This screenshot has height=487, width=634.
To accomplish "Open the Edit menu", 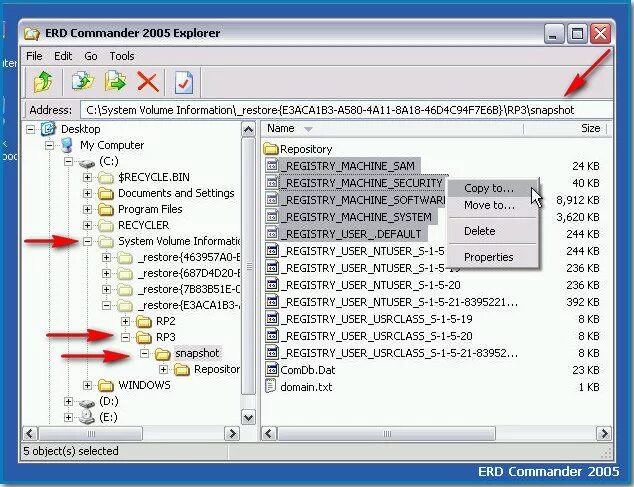I will [63, 56].
